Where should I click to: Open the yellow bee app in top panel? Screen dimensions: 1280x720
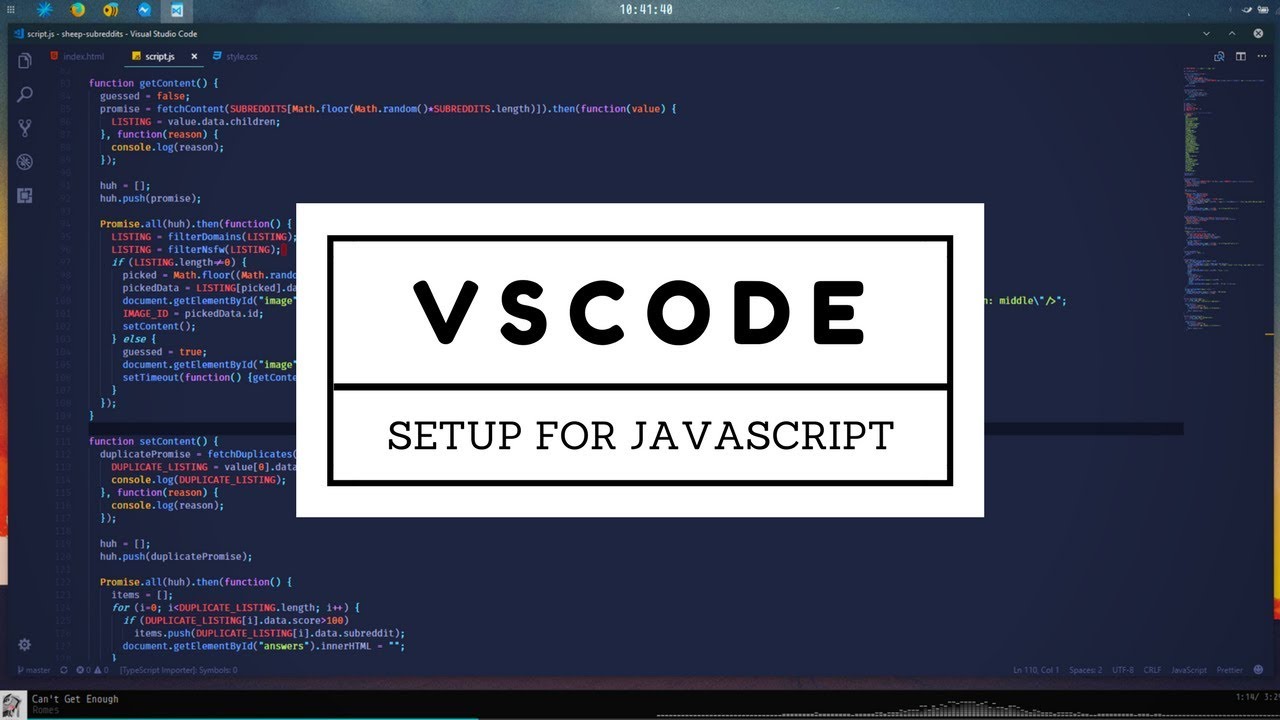click(x=111, y=10)
